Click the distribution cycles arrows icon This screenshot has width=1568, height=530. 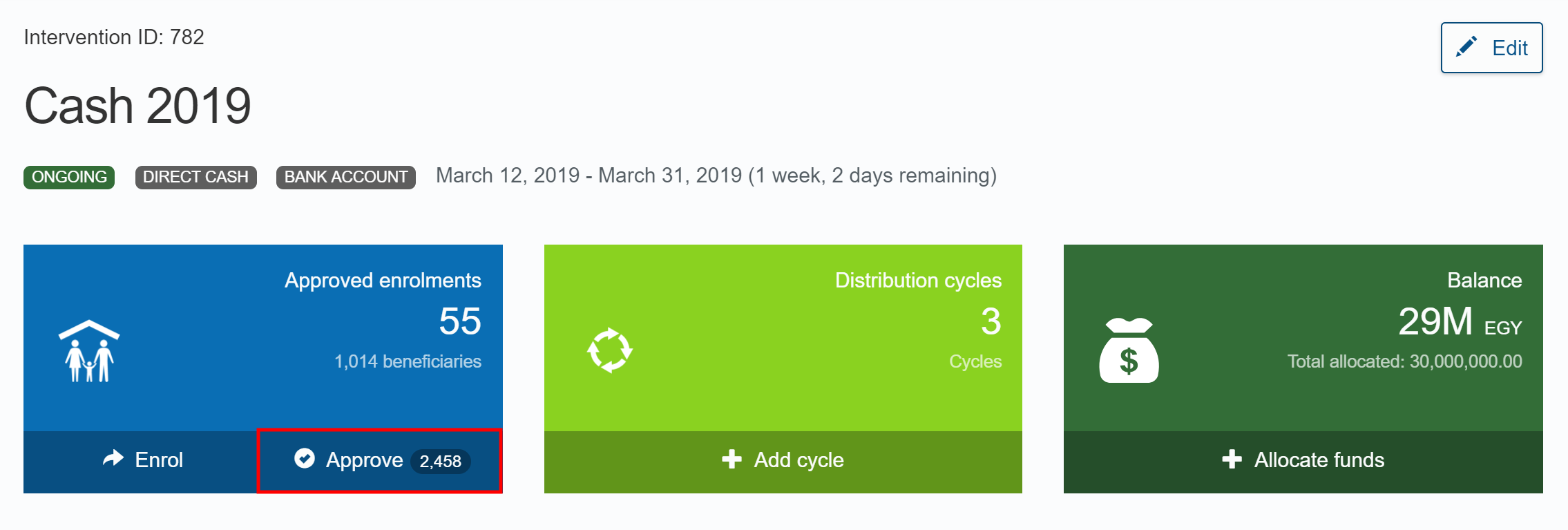click(609, 350)
